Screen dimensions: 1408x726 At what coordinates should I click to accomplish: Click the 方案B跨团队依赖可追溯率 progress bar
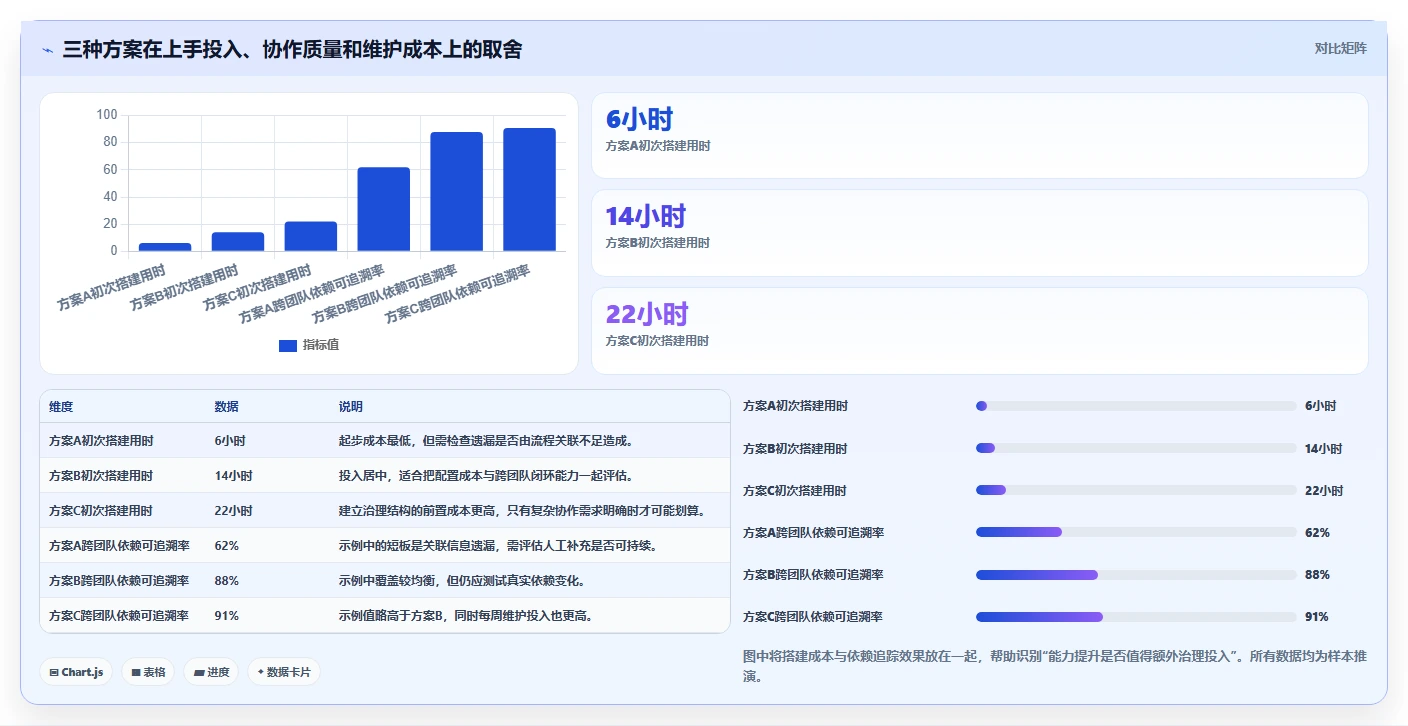(1136, 574)
